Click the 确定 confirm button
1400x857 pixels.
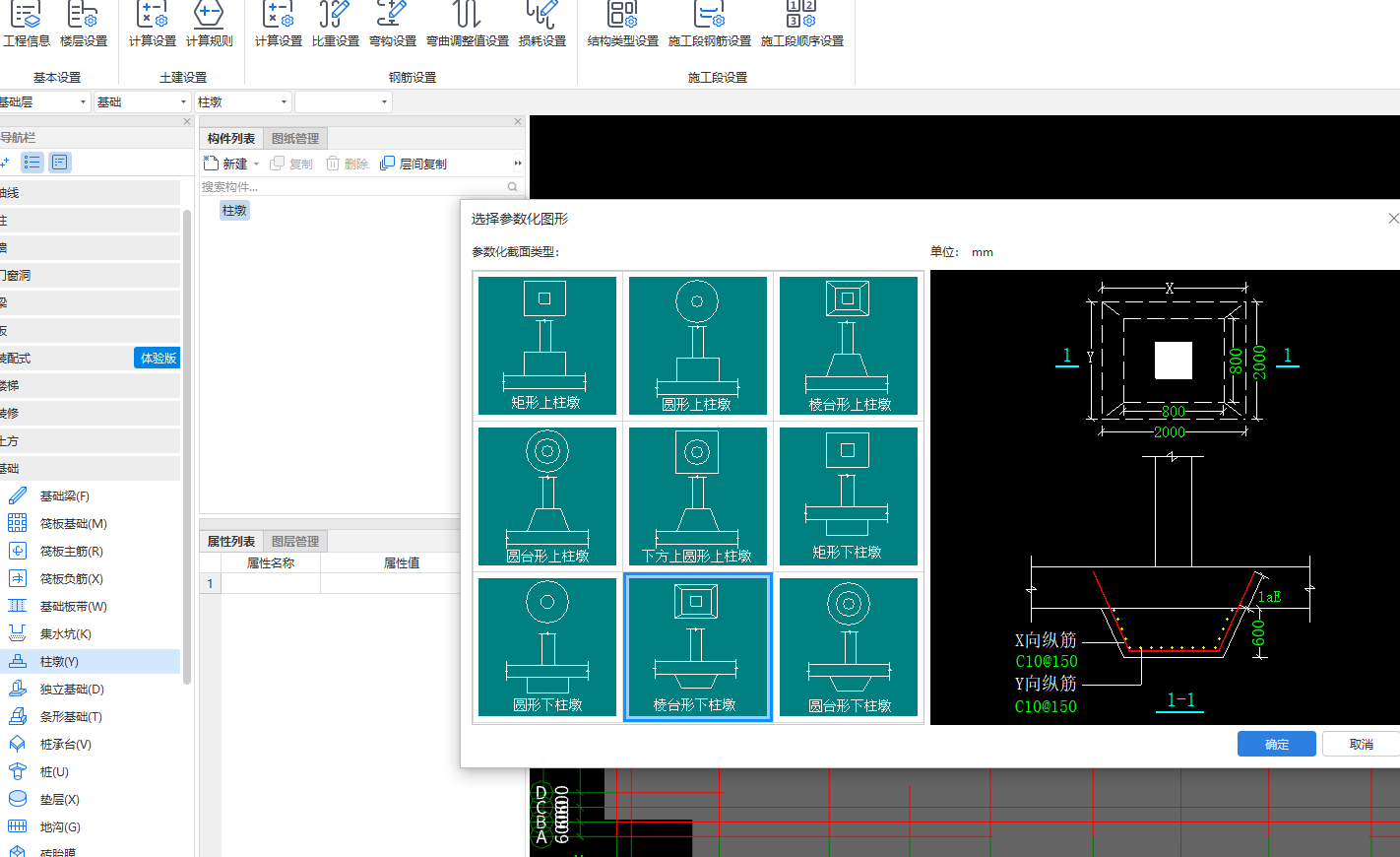(x=1276, y=745)
